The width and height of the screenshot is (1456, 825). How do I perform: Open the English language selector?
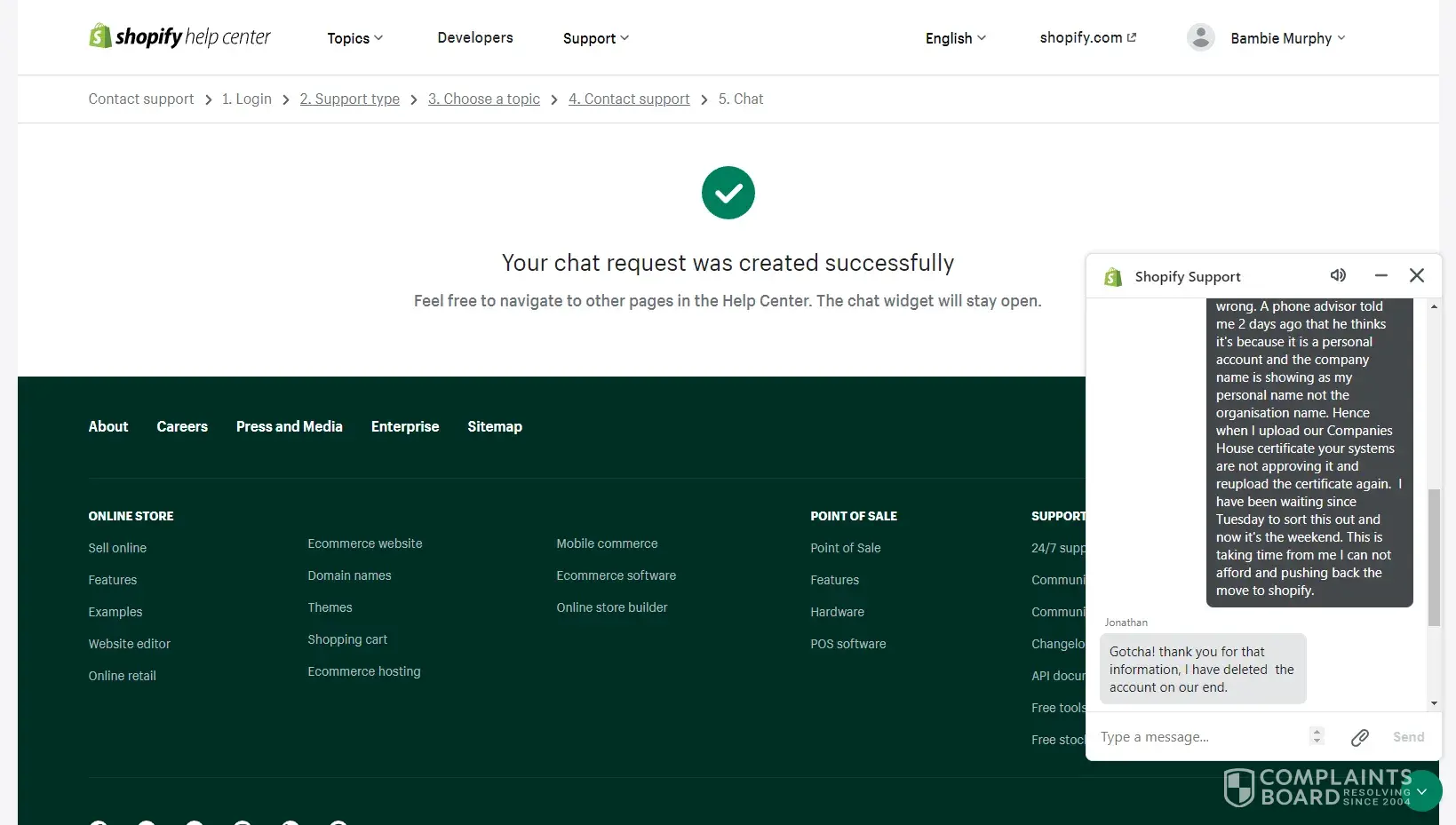tap(956, 38)
